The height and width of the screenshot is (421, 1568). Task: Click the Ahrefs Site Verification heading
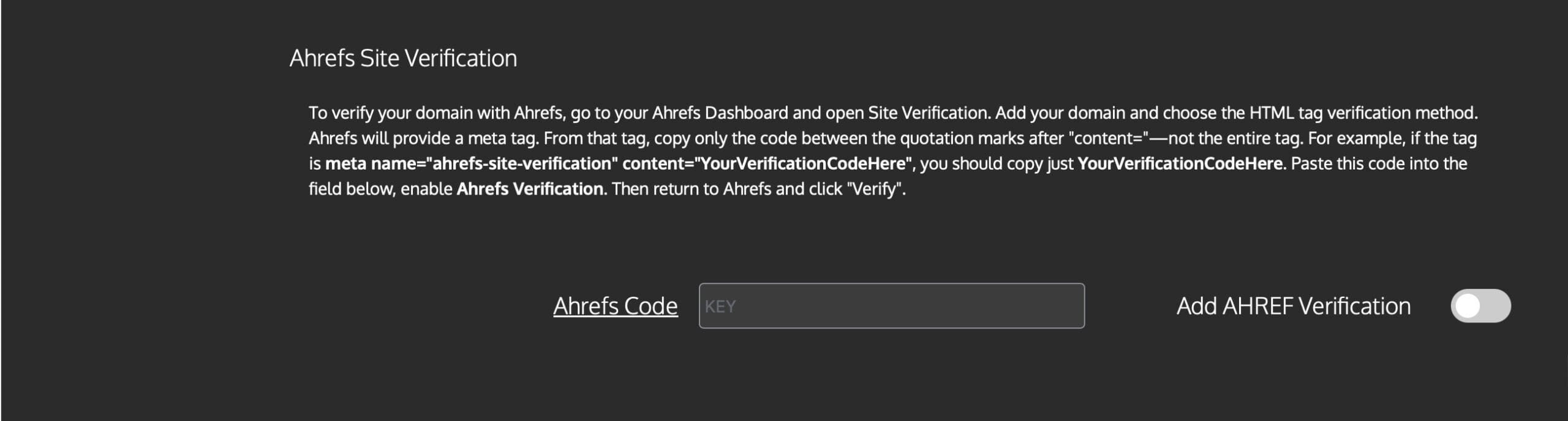coord(403,58)
